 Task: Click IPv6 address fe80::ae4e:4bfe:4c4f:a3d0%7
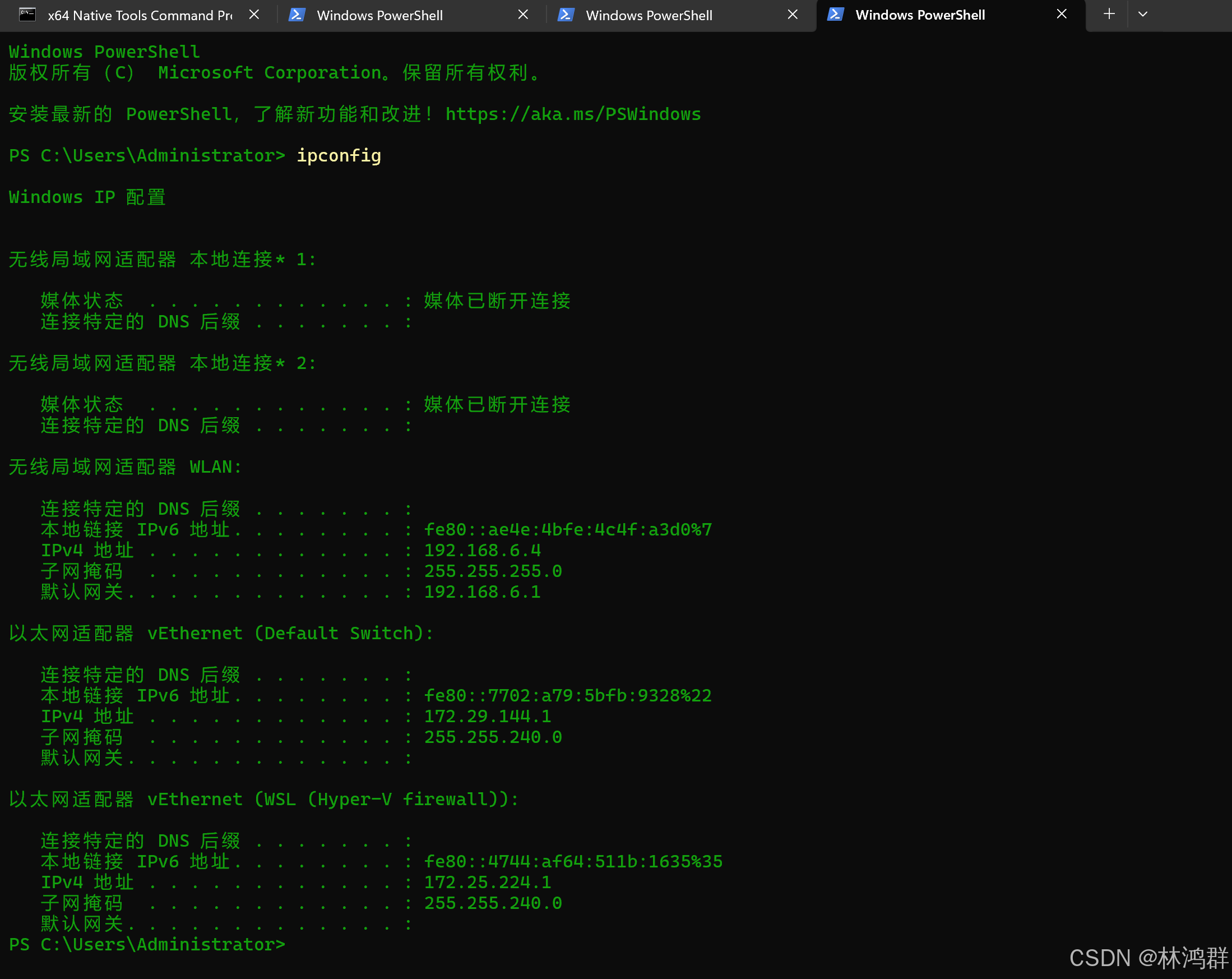[x=568, y=530]
